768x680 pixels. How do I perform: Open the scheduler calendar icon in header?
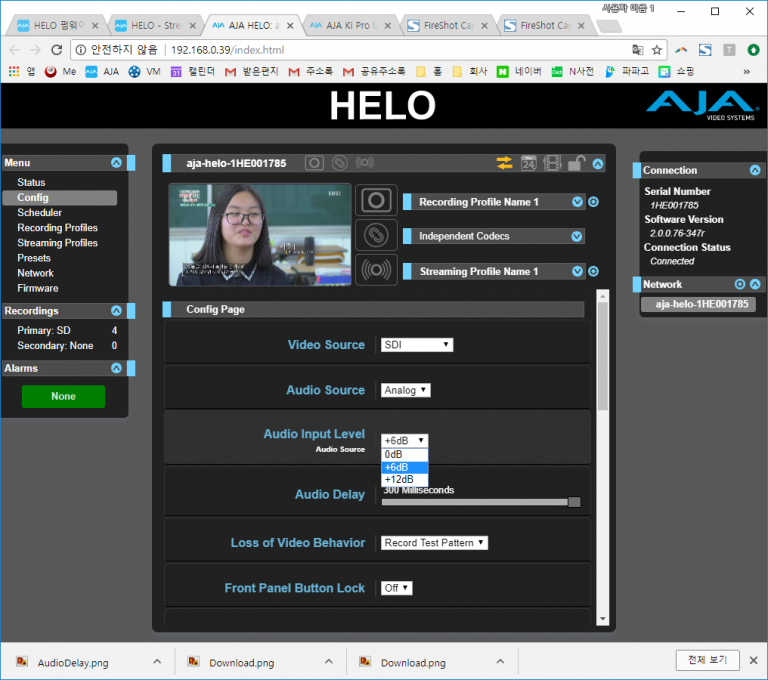(x=528, y=163)
